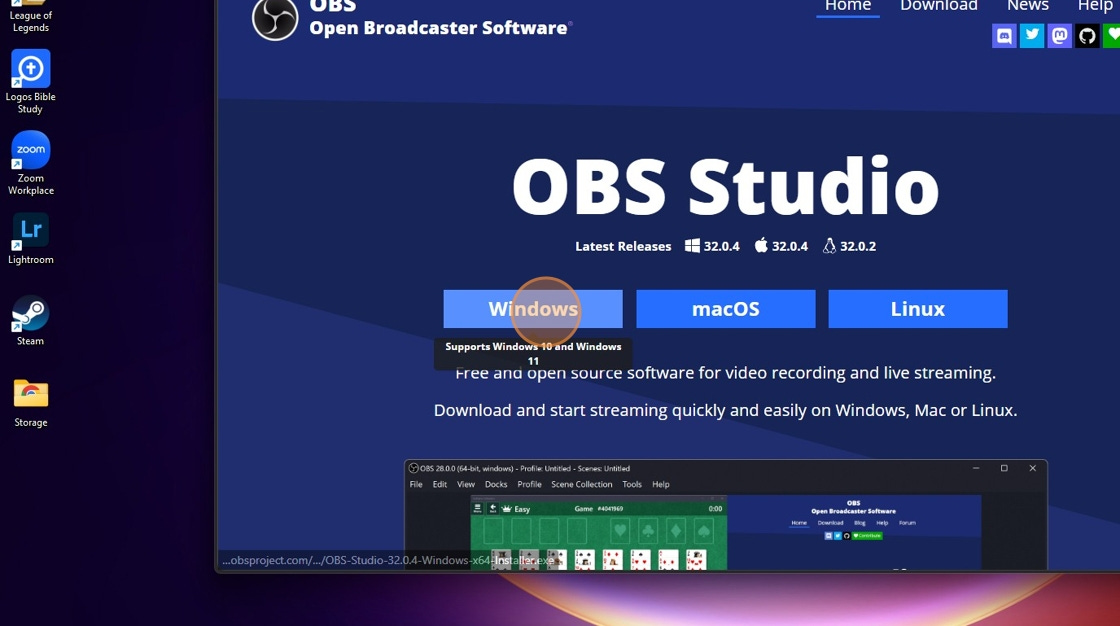Click the 'Download and start streaming quickly' text
1120x626 pixels.
point(725,410)
